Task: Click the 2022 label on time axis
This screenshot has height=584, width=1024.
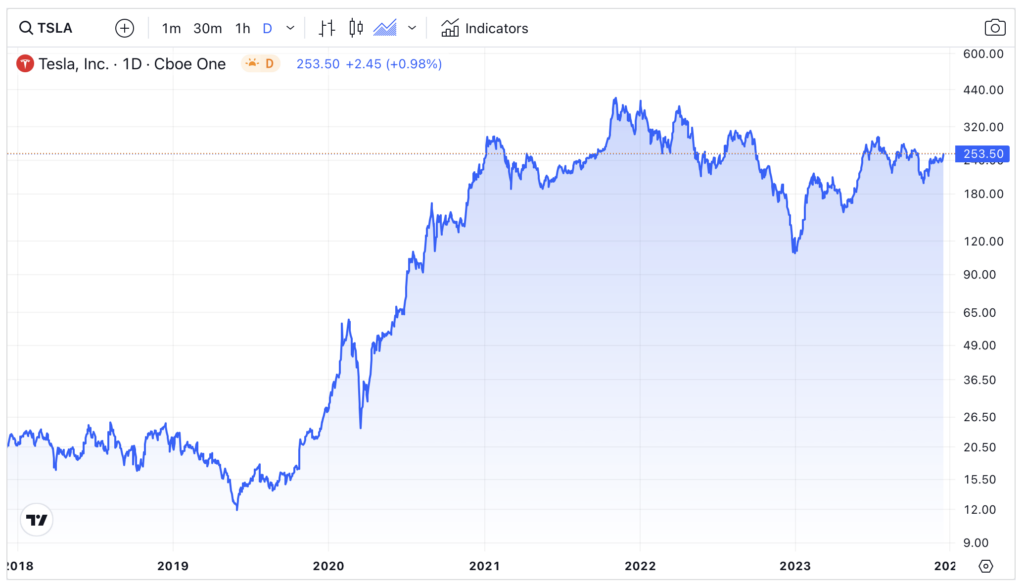Action: point(640,566)
